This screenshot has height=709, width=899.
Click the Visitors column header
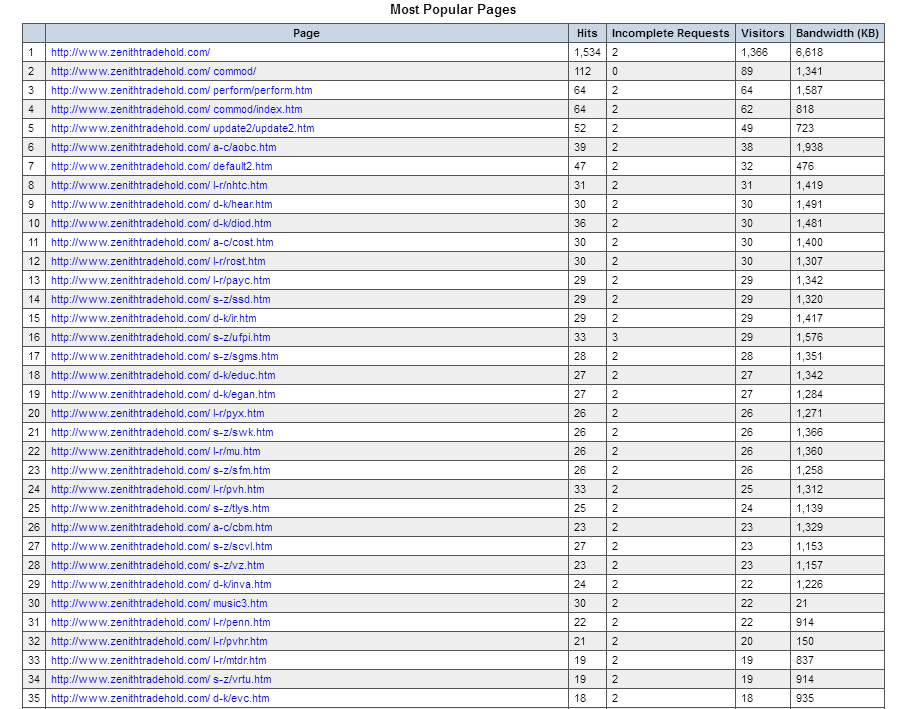point(763,33)
